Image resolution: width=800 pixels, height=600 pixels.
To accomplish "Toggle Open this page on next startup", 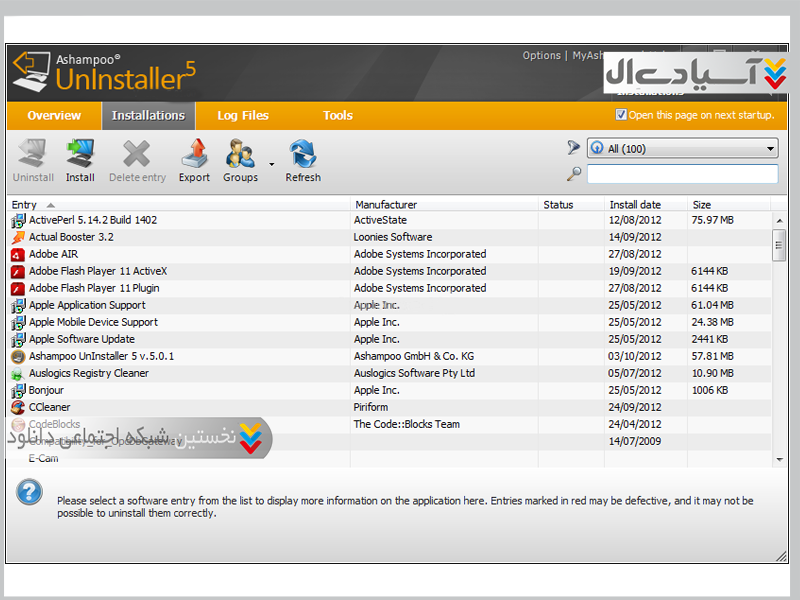I will pyautogui.click(x=621, y=115).
